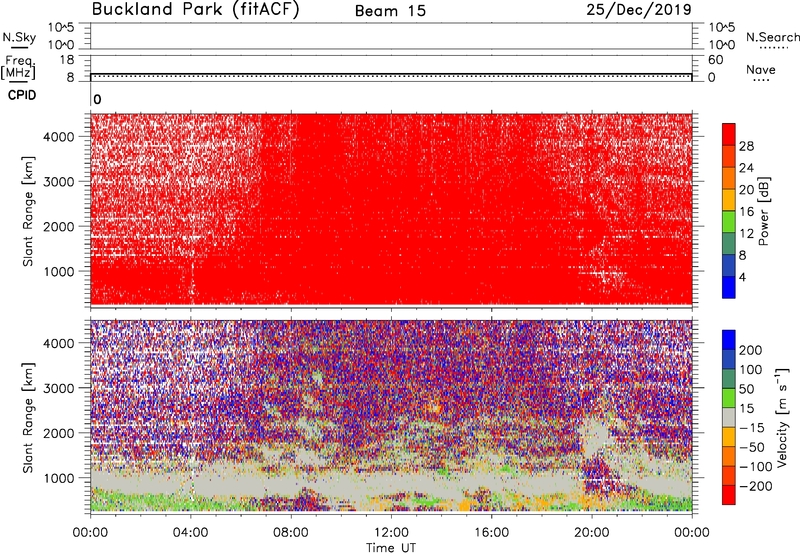Click the 'N.Search' legend label

pyautogui.click(x=772, y=37)
